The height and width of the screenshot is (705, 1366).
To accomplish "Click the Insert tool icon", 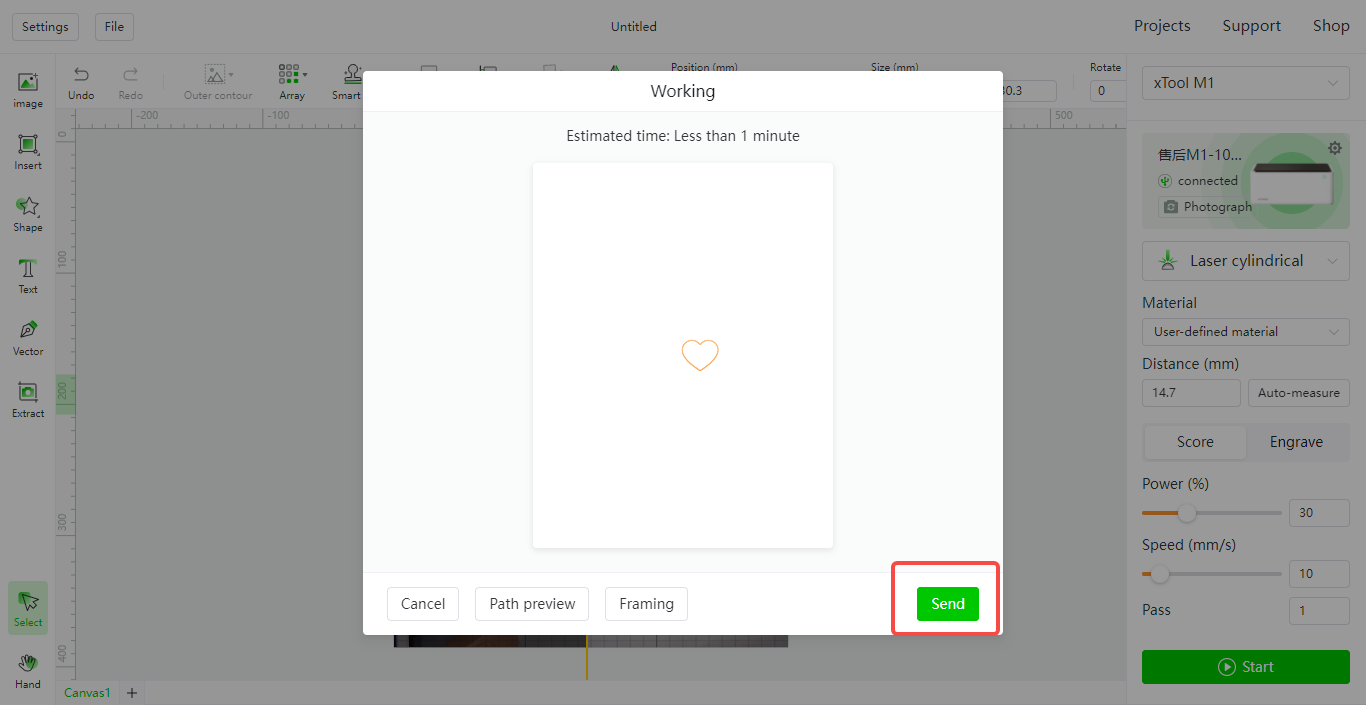I will pos(28,151).
